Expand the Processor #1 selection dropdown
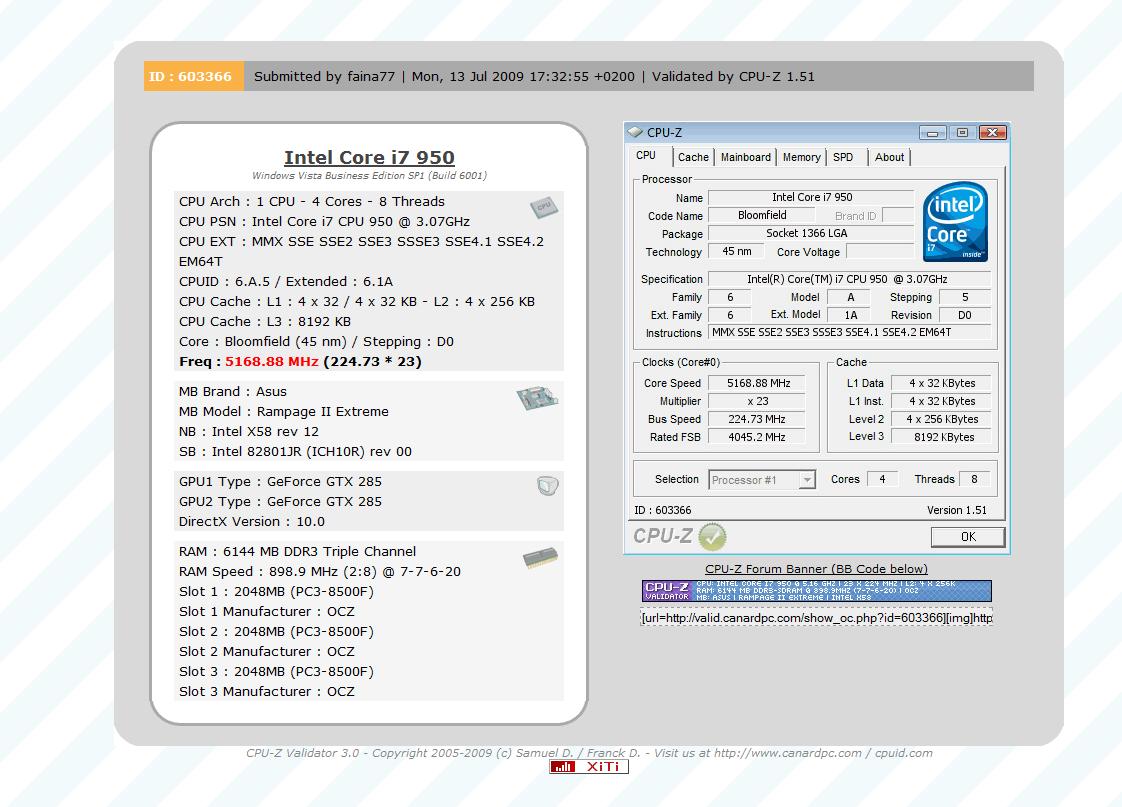 coord(807,479)
